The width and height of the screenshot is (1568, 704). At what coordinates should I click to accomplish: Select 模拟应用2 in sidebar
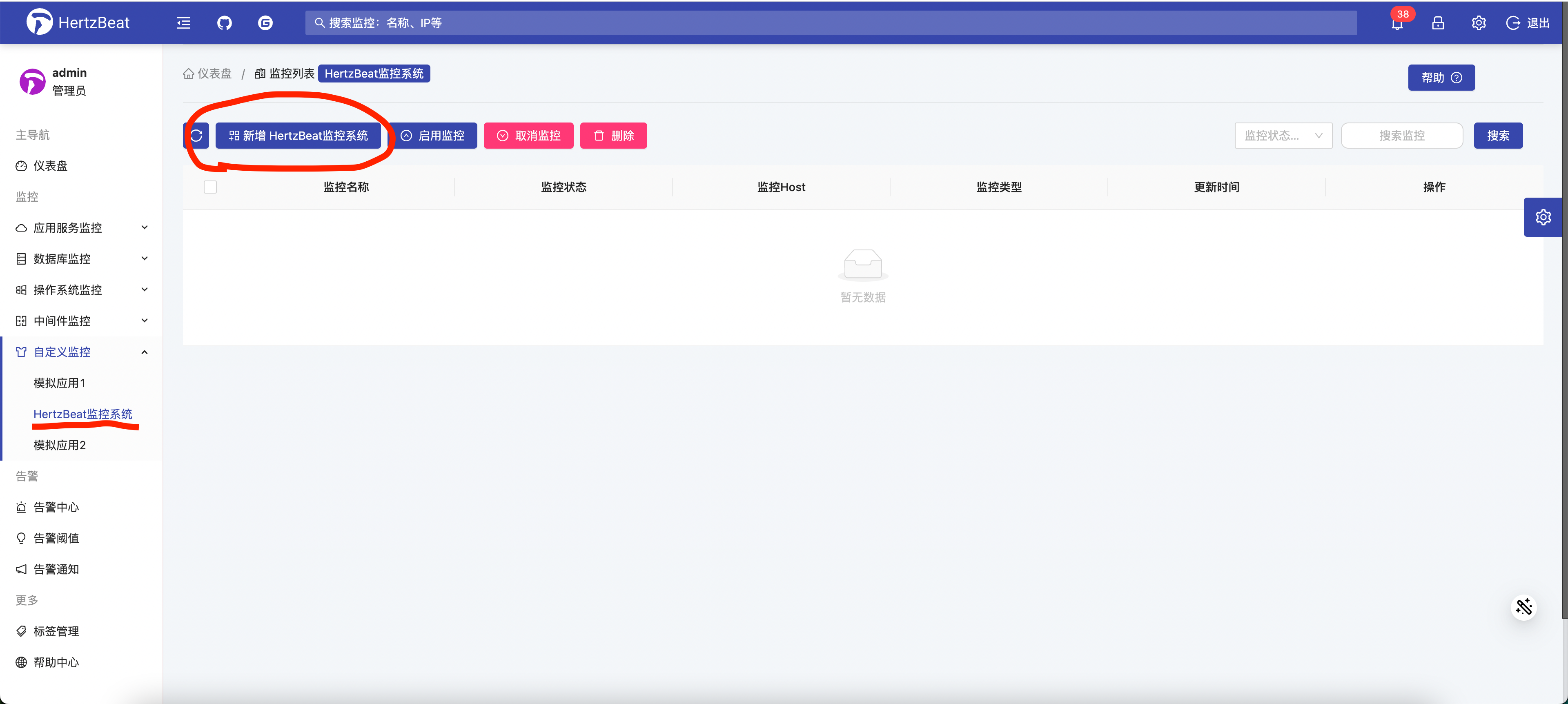tap(60, 445)
